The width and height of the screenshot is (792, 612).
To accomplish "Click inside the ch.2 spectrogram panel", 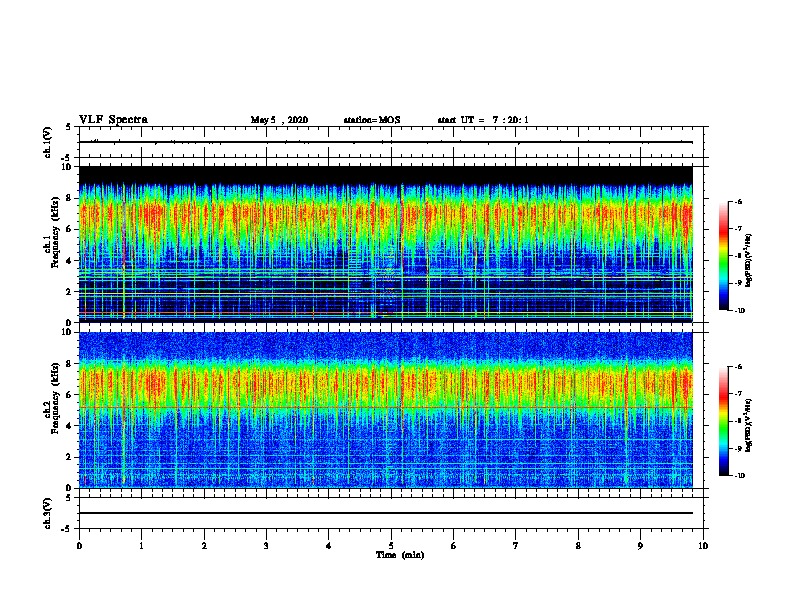I will tap(385, 410).
